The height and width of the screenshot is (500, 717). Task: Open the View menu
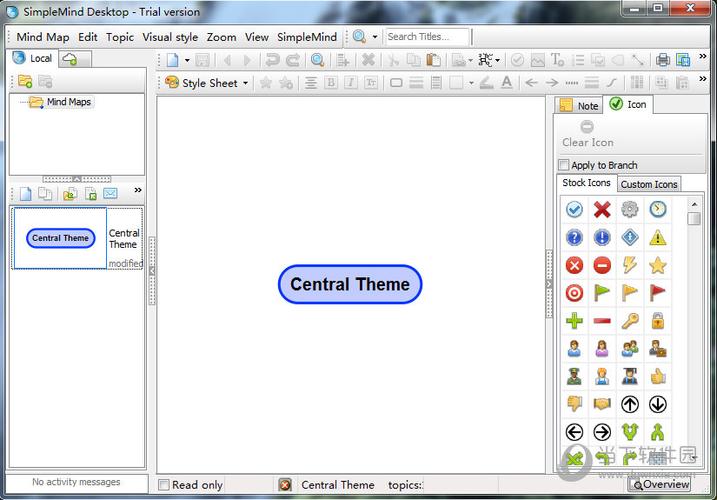click(x=257, y=37)
